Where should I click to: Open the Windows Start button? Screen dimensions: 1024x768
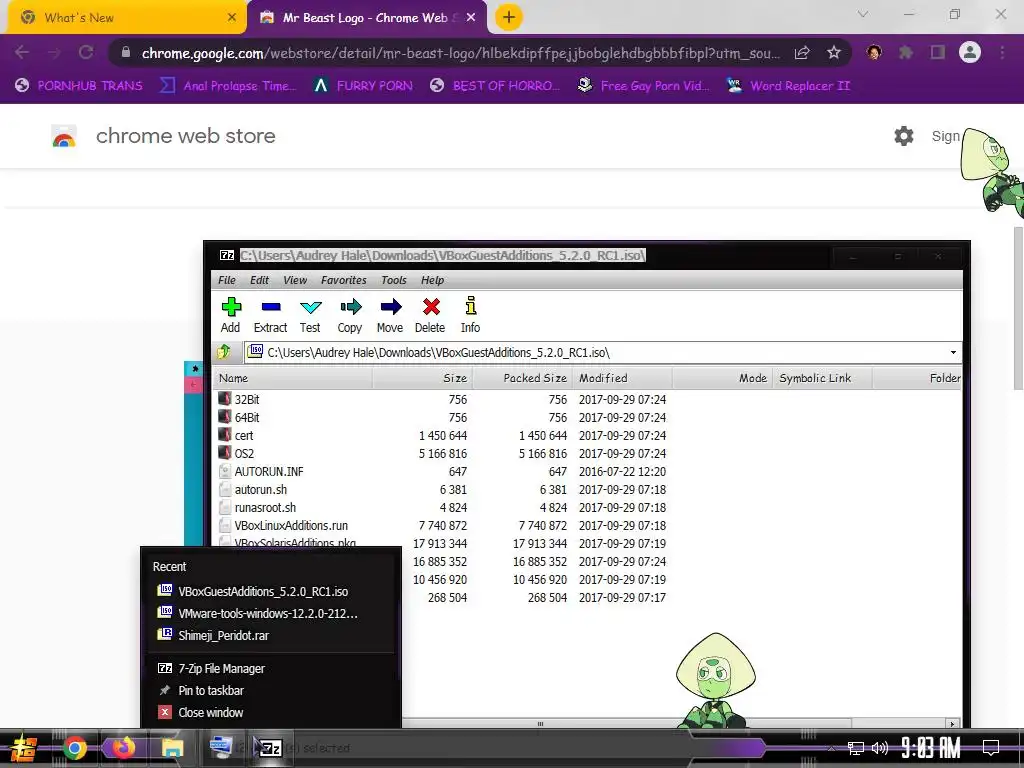(x=22, y=748)
